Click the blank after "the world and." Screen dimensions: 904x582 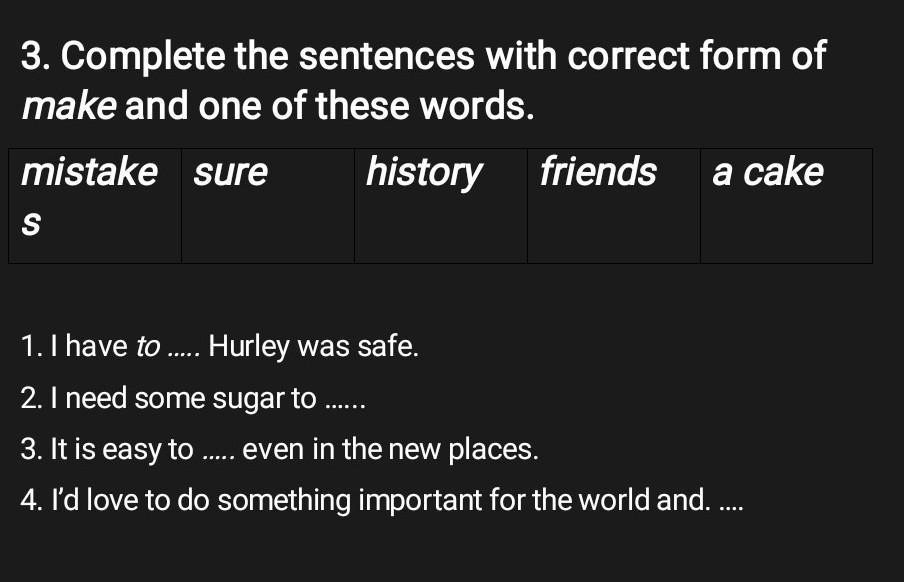pos(732,502)
